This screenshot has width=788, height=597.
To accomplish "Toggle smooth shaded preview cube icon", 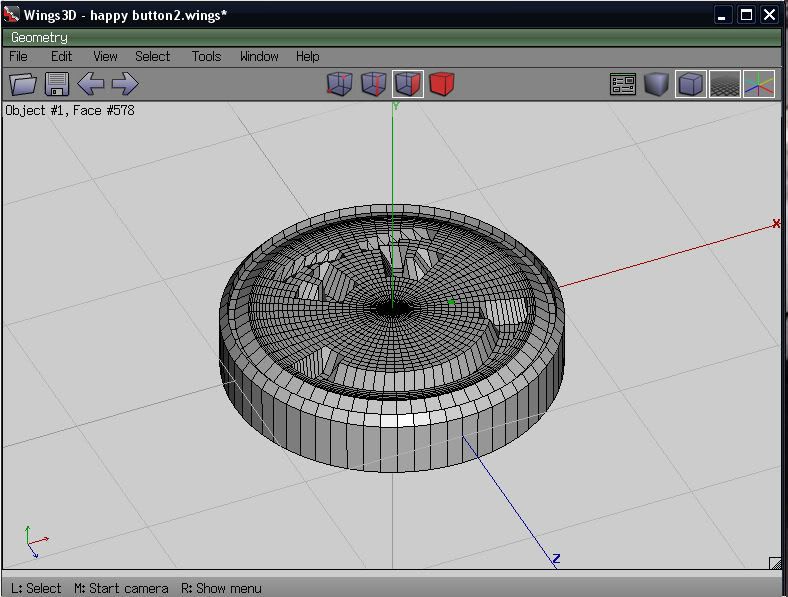I will click(x=656, y=84).
